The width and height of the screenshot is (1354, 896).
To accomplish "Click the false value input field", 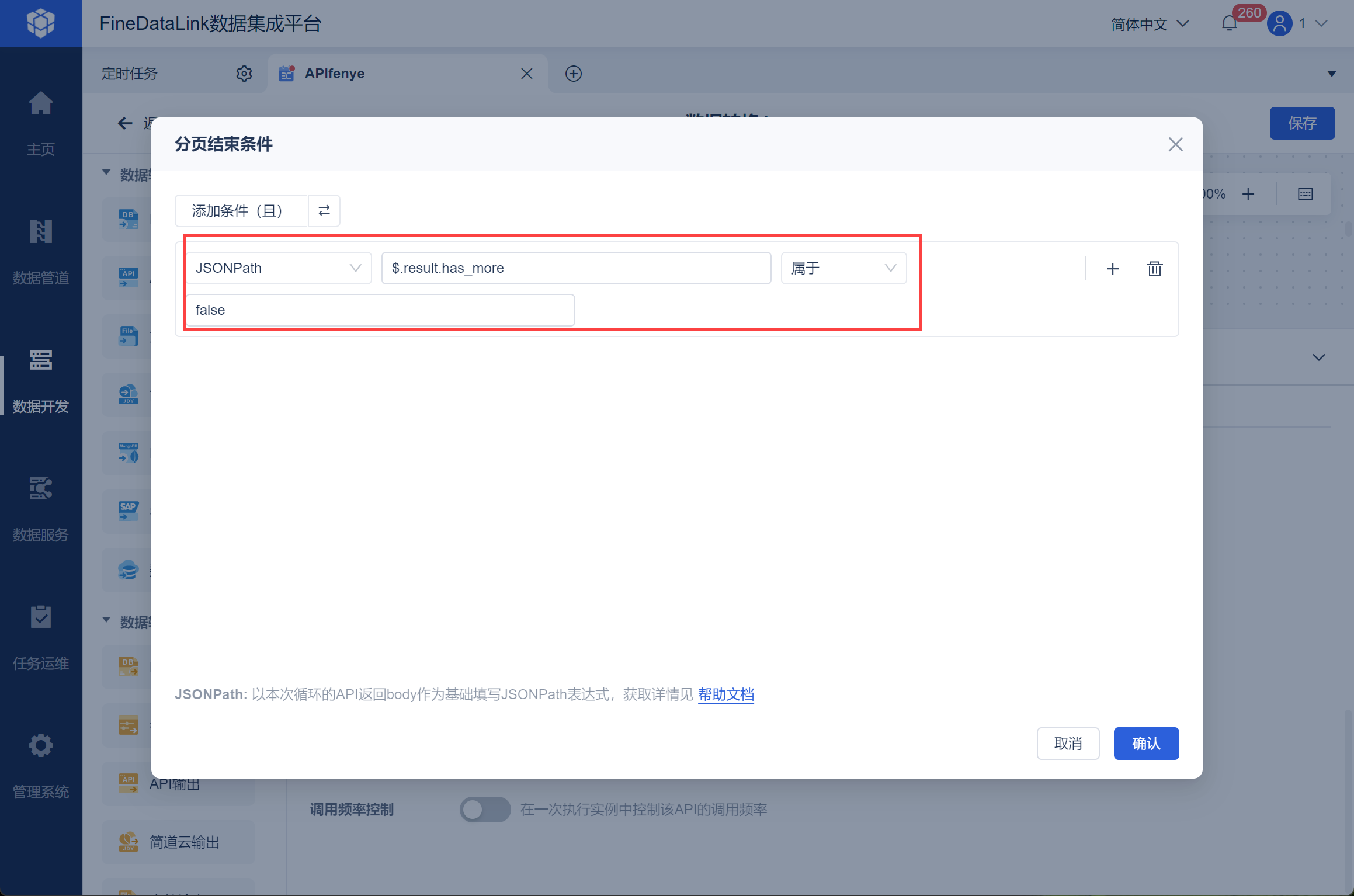I will point(380,310).
